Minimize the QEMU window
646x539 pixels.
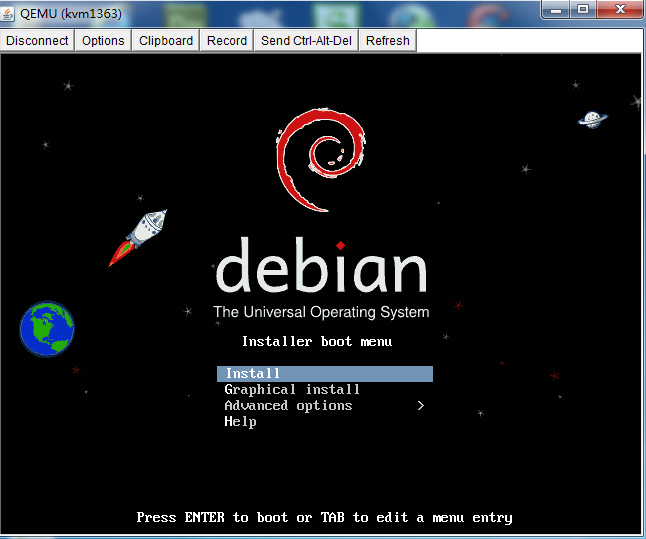556,9
